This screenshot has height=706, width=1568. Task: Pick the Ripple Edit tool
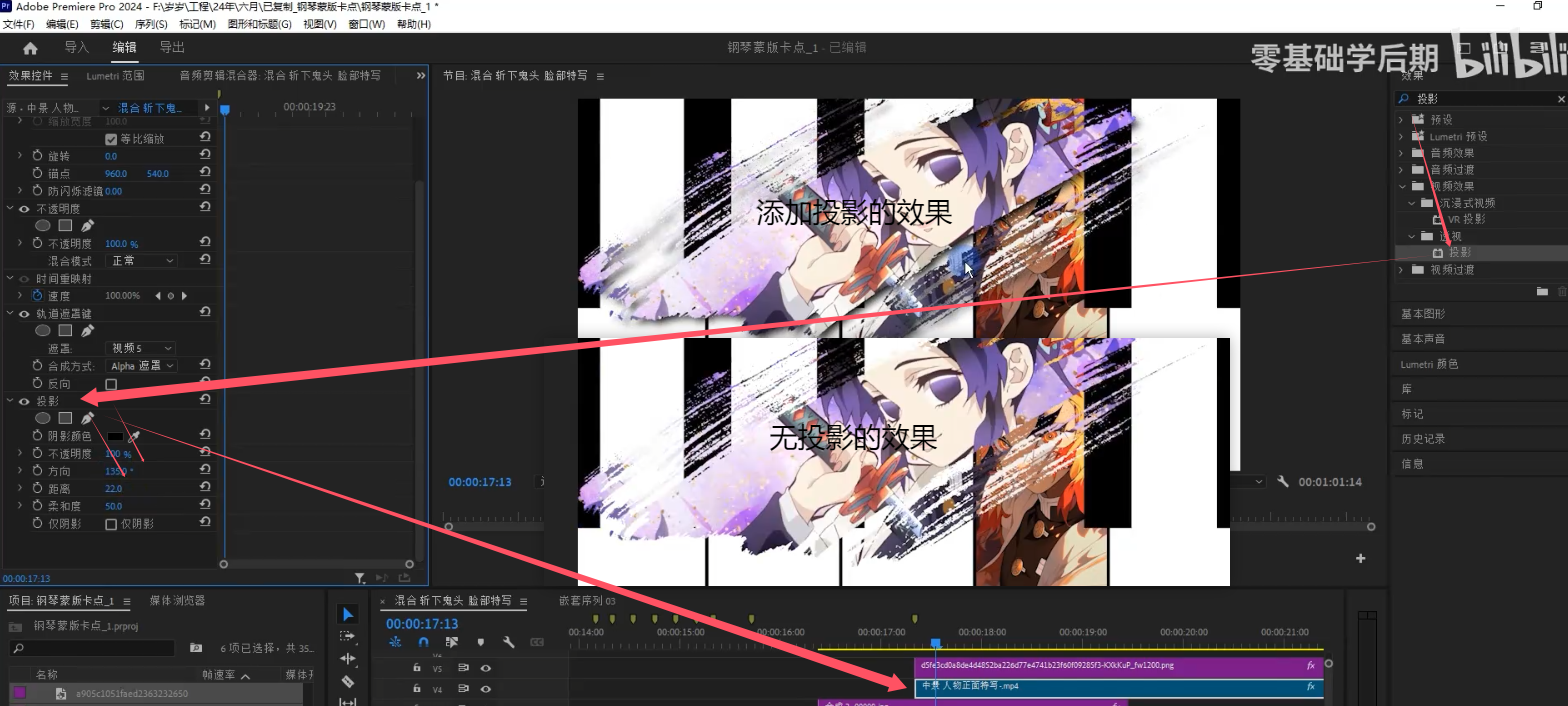pyautogui.click(x=347, y=659)
